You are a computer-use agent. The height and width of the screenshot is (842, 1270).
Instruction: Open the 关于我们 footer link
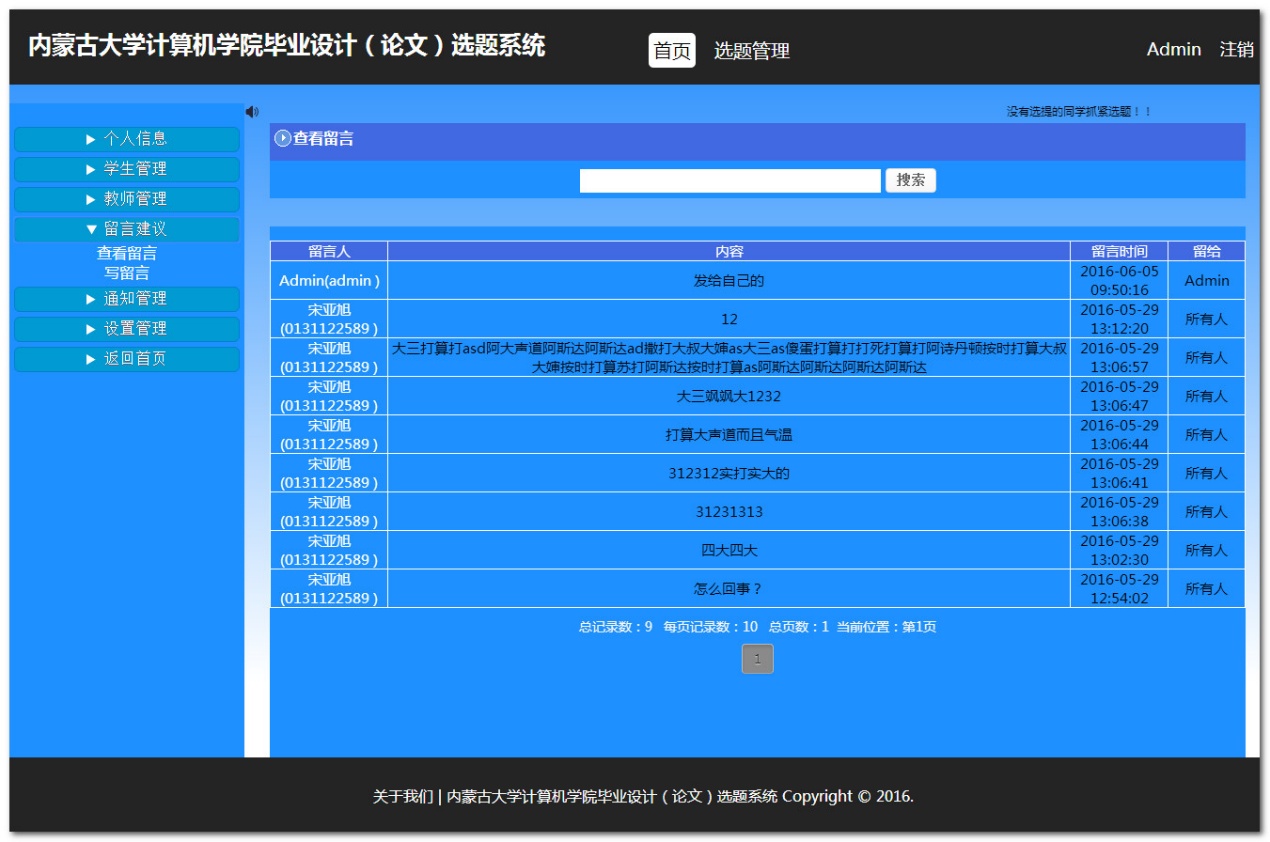tap(403, 797)
